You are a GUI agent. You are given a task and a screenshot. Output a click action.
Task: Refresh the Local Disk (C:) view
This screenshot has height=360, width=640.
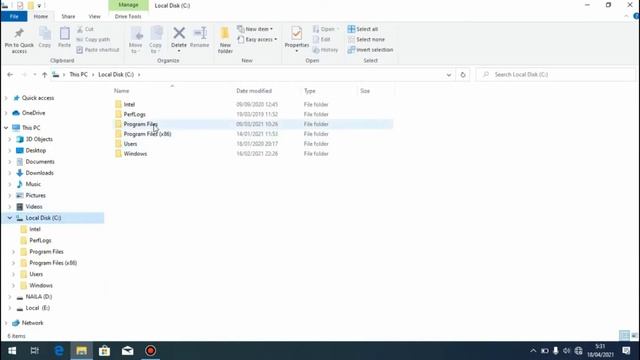tap(463, 75)
